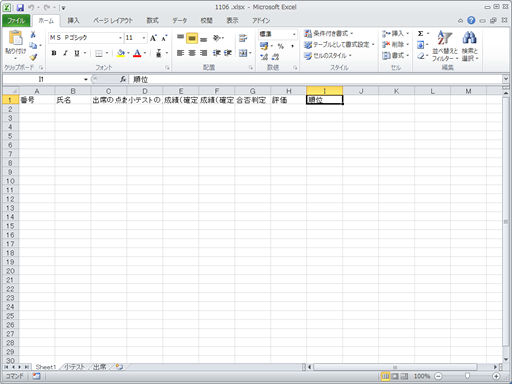Toggle top vertical alignment
This screenshot has height=384, width=512.
pos(180,38)
